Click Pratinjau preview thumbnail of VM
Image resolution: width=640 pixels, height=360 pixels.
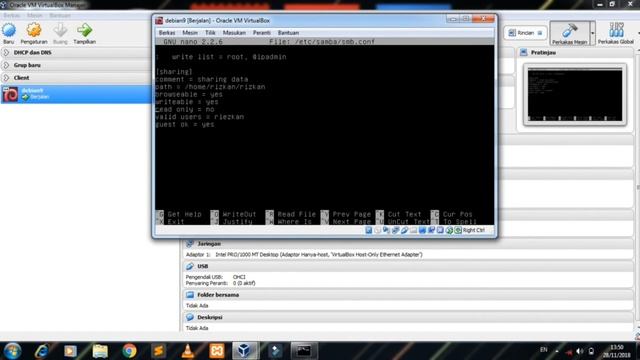[575, 95]
